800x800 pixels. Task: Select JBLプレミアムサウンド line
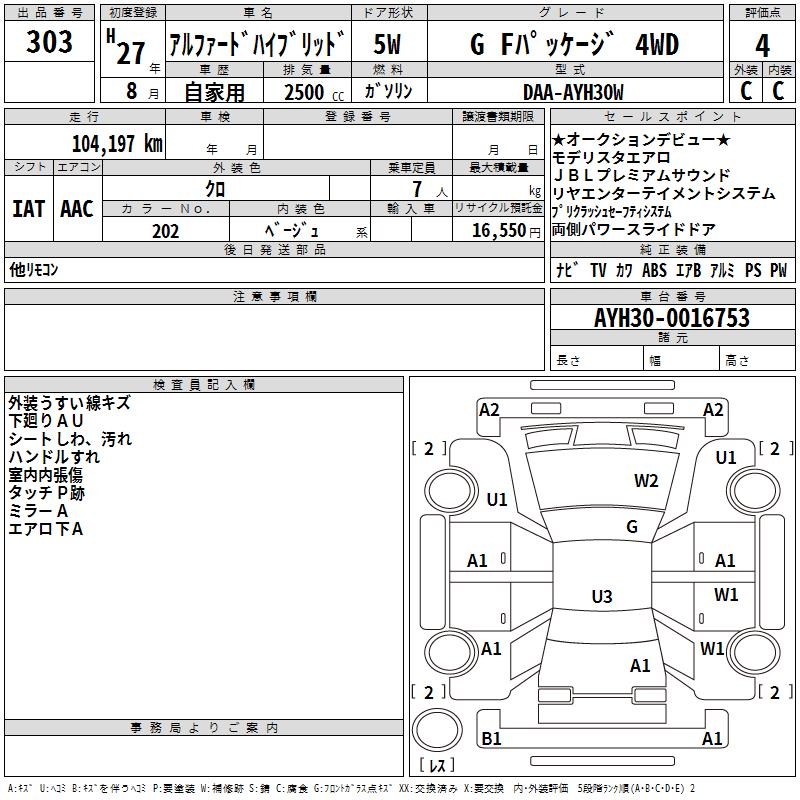pyautogui.click(x=642, y=175)
